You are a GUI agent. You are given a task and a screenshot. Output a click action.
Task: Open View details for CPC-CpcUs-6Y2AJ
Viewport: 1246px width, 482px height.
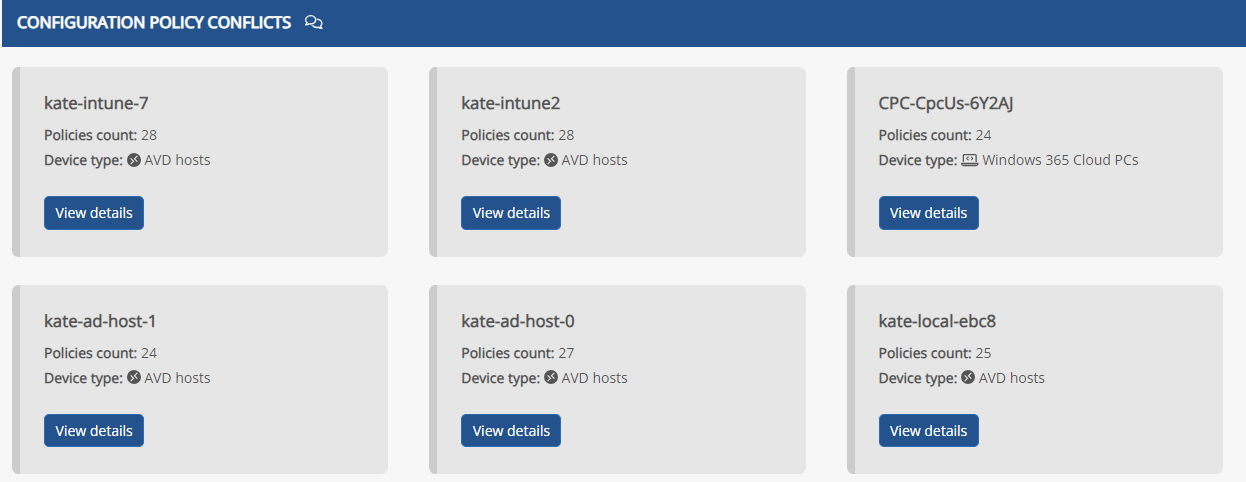929,213
